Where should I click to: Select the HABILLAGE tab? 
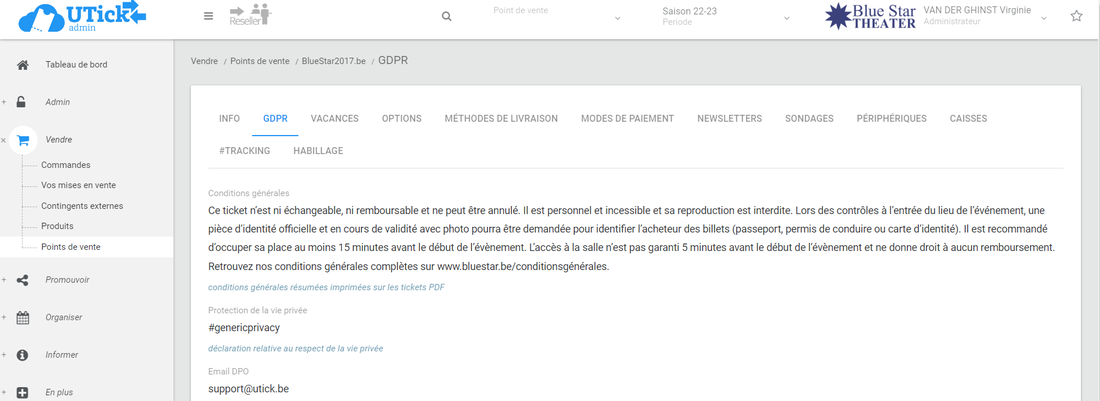pyautogui.click(x=318, y=150)
